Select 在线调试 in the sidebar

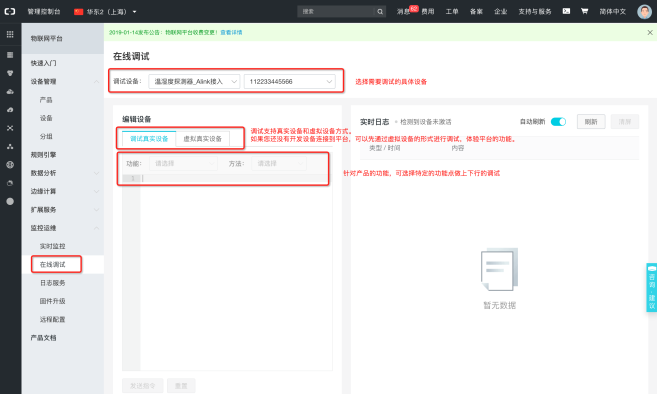pyautogui.click(x=52, y=264)
